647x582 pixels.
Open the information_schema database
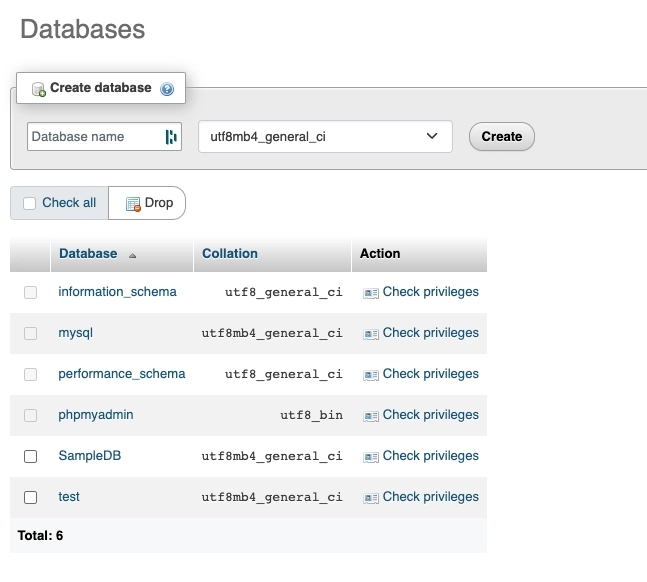[117, 292]
